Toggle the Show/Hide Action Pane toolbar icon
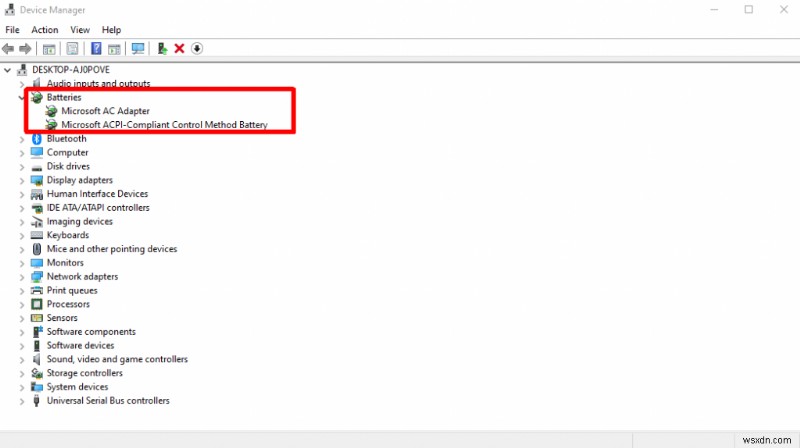800x448 pixels. pyautogui.click(x=114, y=49)
